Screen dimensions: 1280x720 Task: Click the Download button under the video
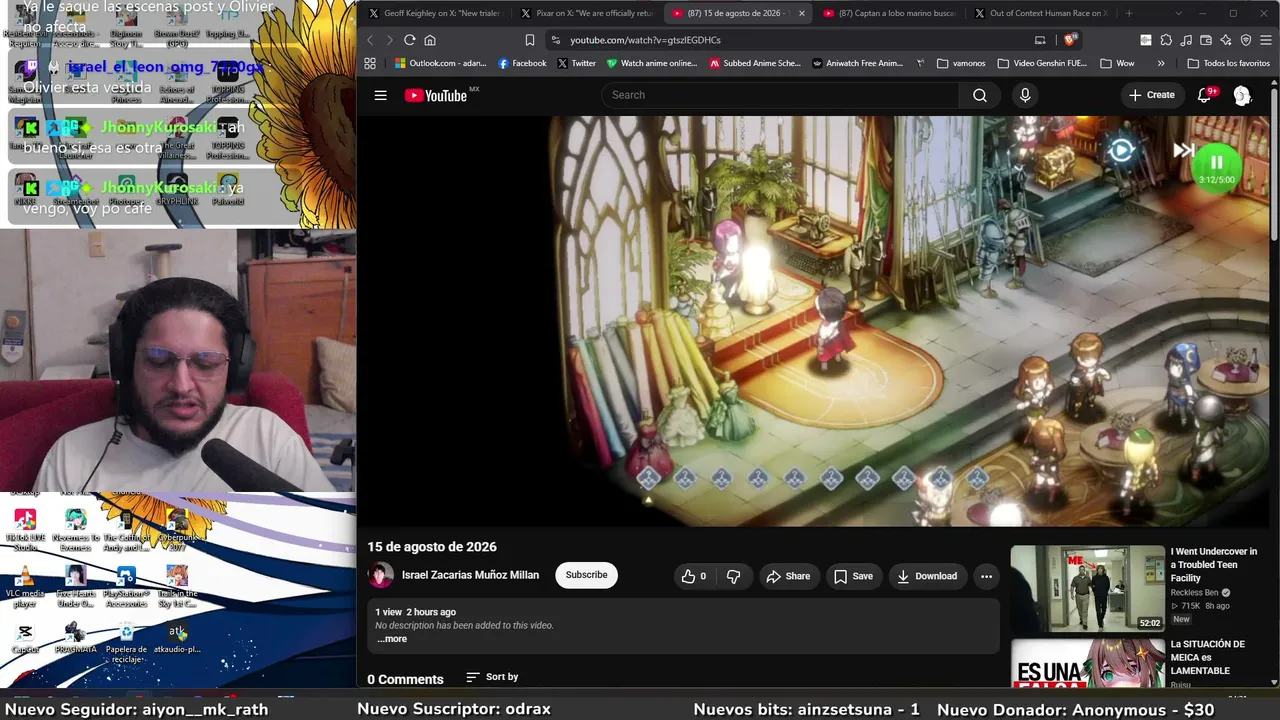(x=927, y=576)
